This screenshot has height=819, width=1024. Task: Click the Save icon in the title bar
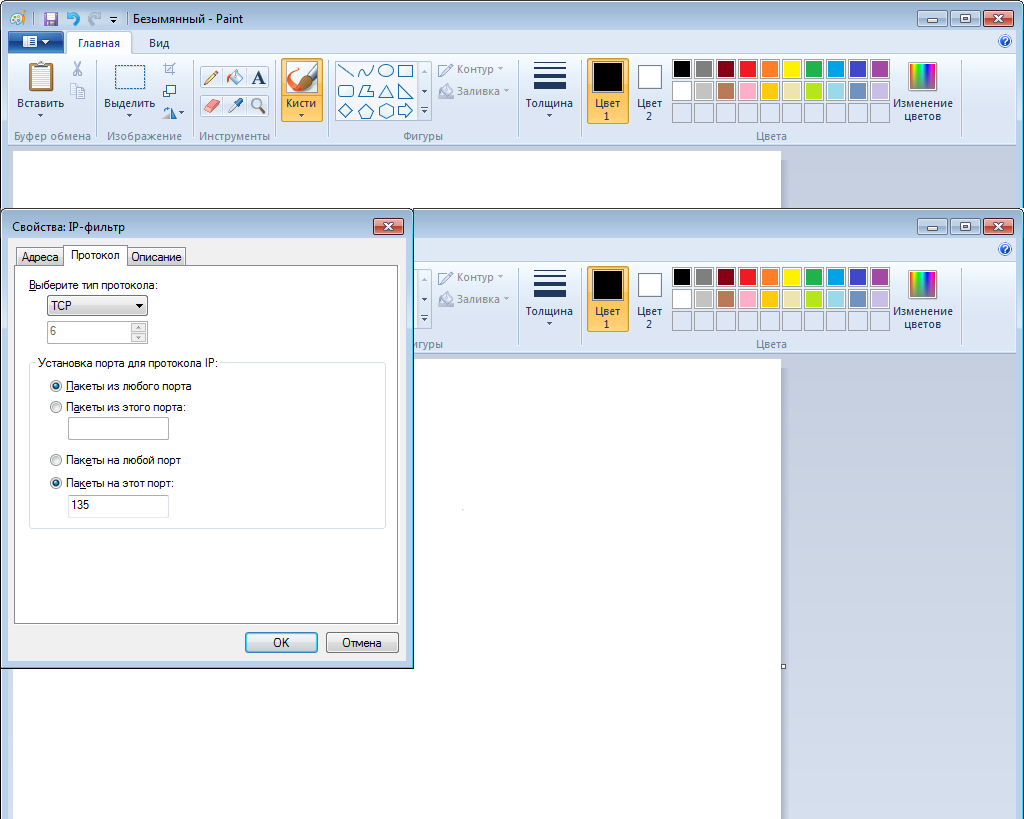50,19
